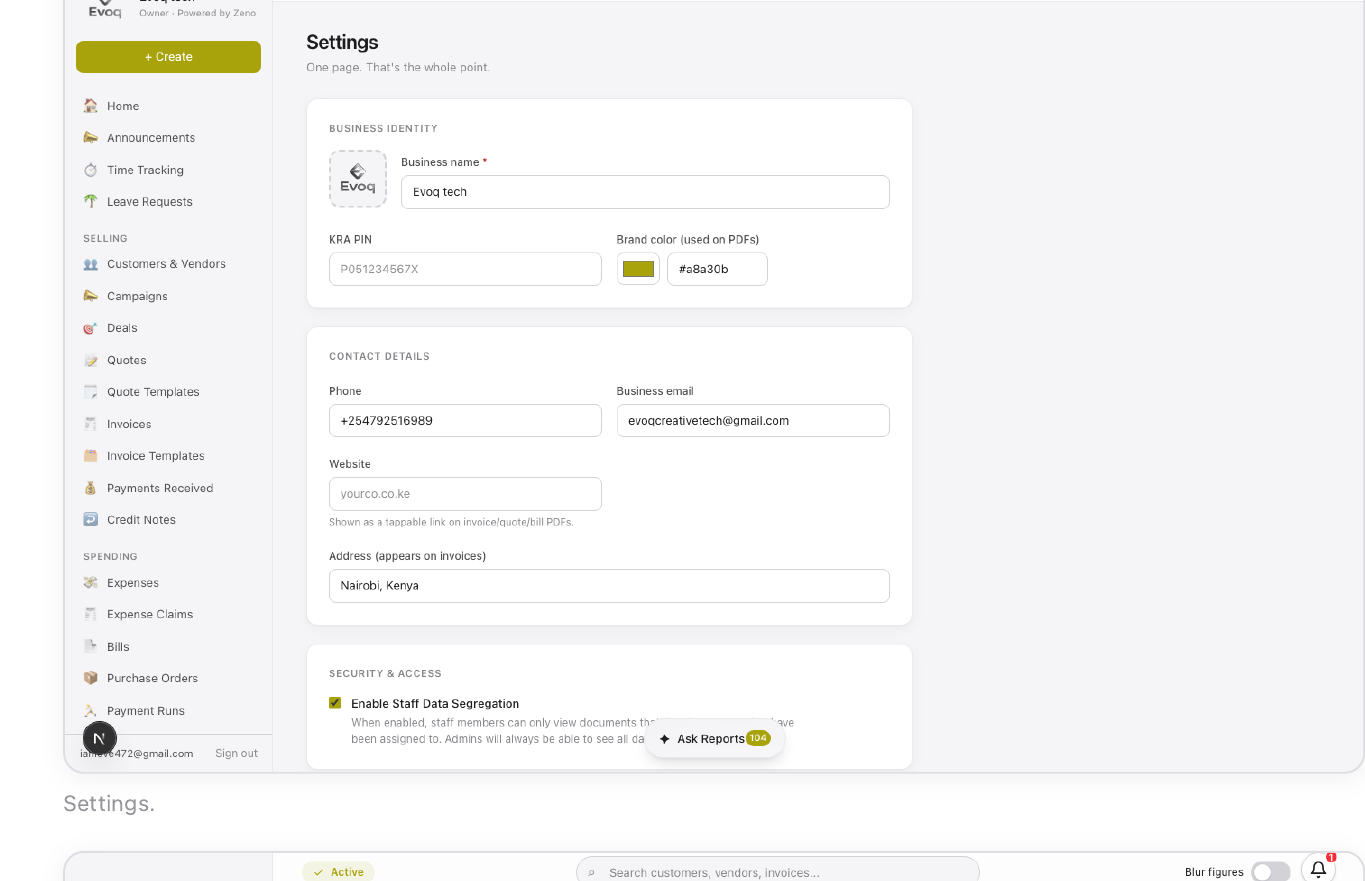The width and height of the screenshot is (1365, 881).
Task: Click the Credit Notes return arrow icon
Action: pos(91,520)
